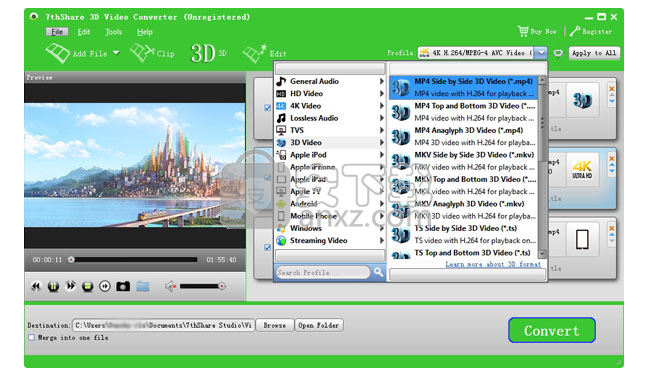656x382 pixels.
Task: Choose MP4 Anaglyph 3D Video format
Action: click(x=463, y=136)
